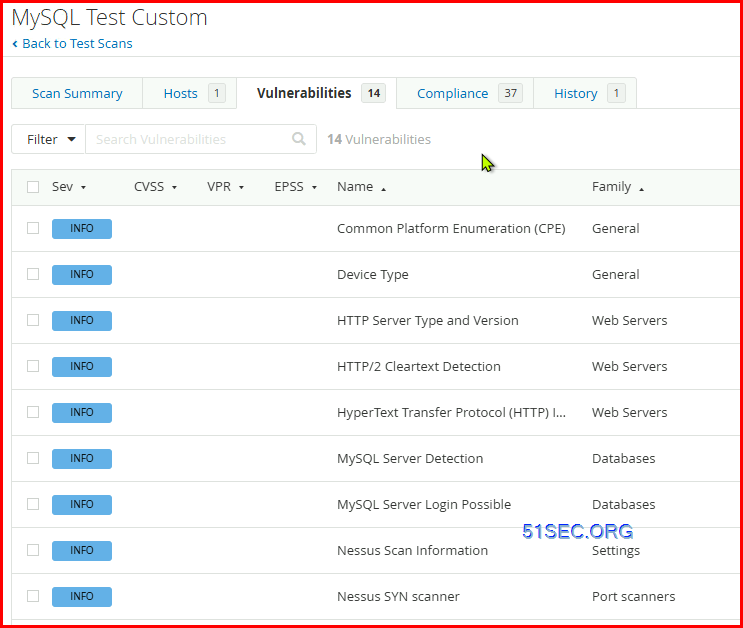743x628 pixels.
Task: Check the Nessus Scan Information checkbox
Action: coord(33,550)
